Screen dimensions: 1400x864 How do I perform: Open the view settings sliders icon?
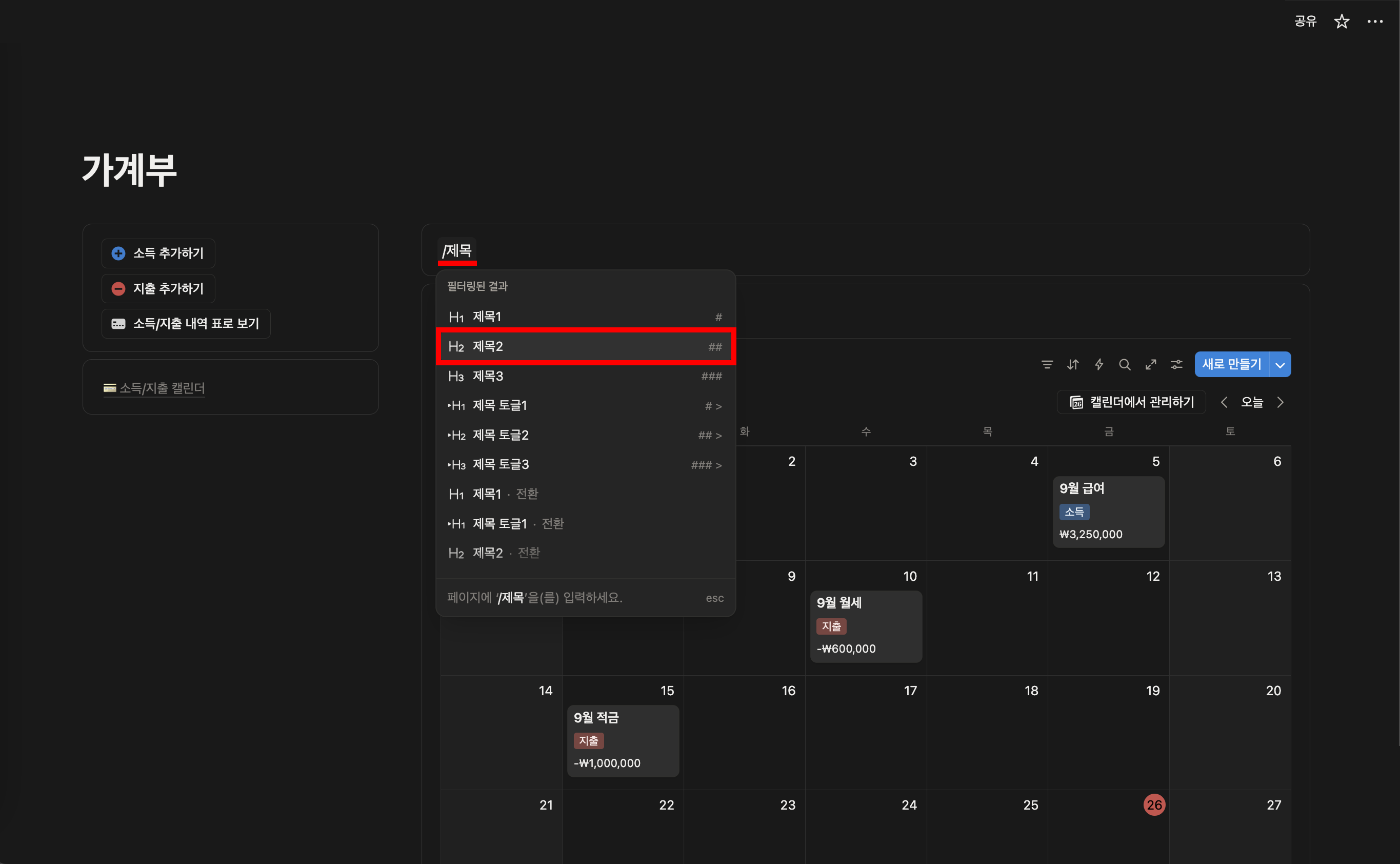(1176, 365)
